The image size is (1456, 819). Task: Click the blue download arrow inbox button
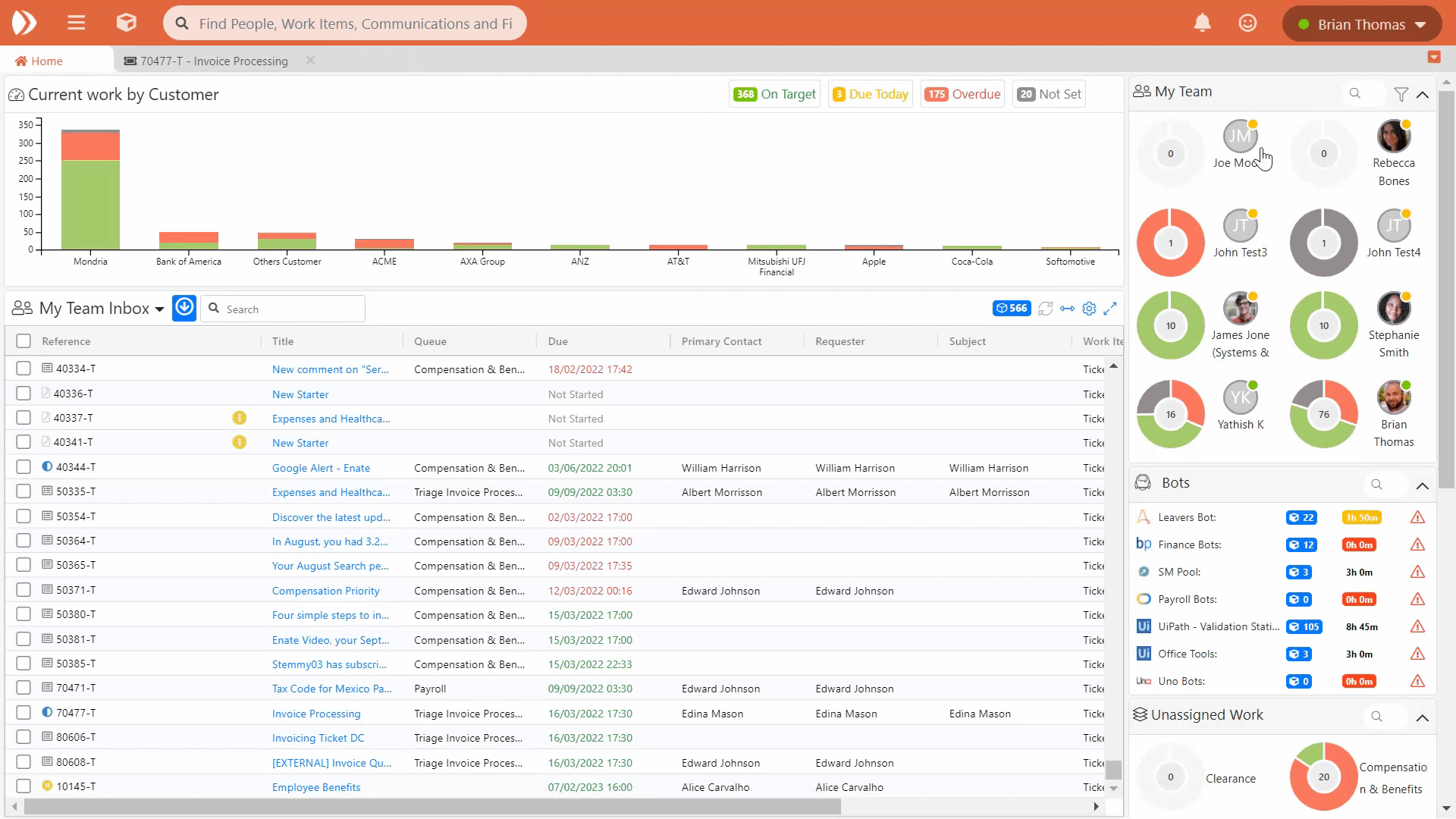tap(184, 308)
